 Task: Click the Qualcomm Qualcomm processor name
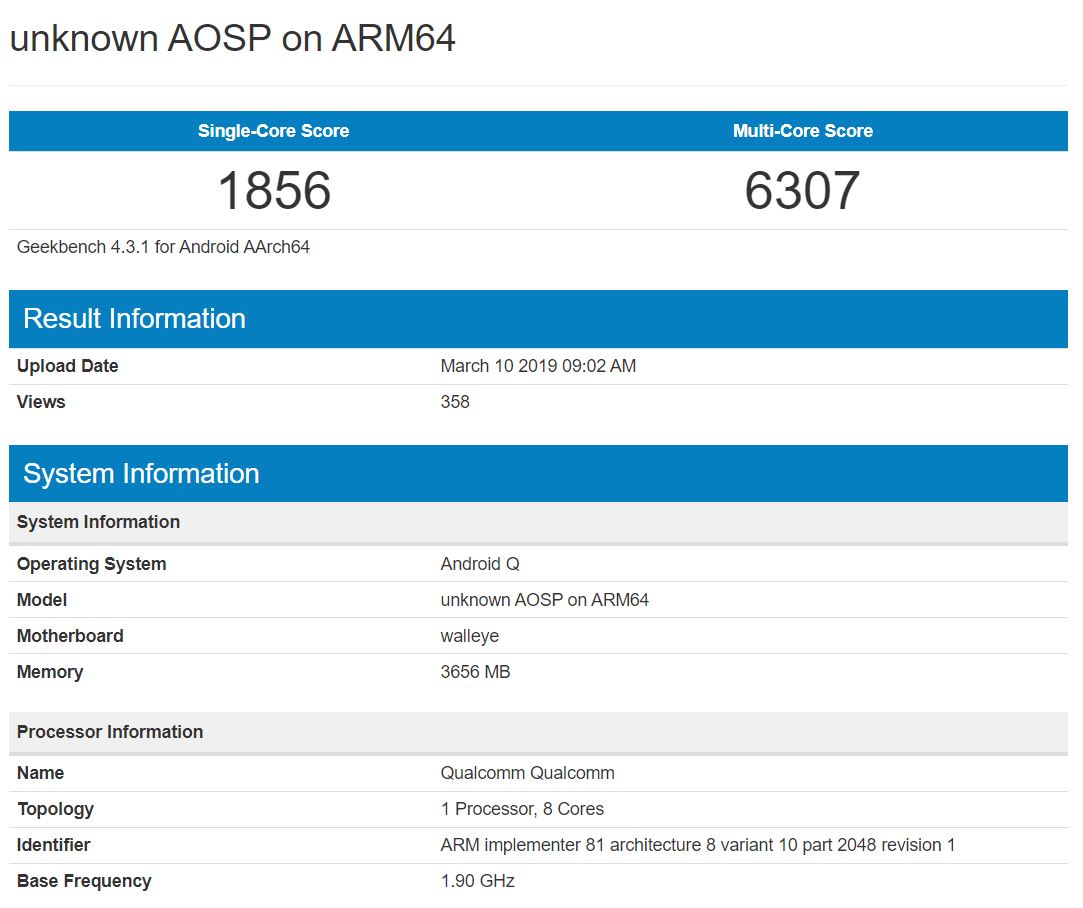527,773
